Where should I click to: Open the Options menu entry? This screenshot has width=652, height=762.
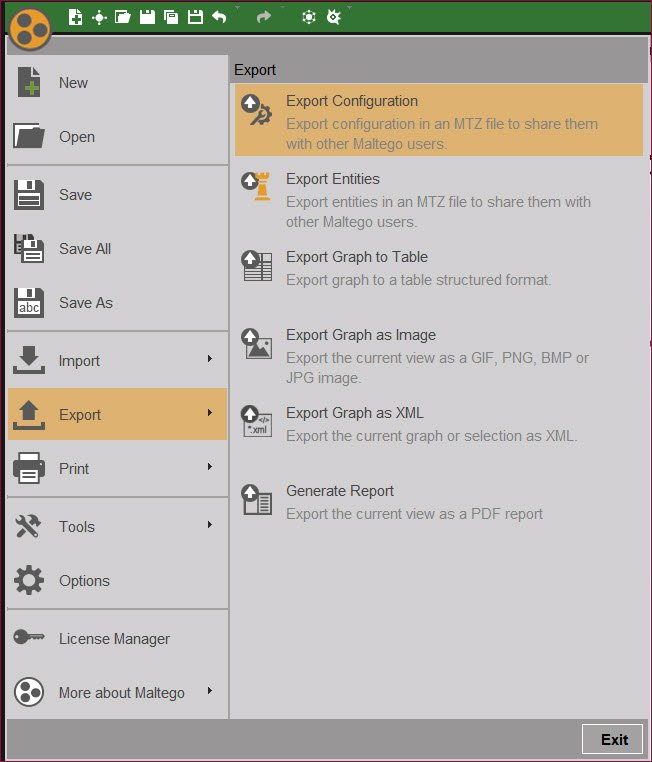click(118, 580)
